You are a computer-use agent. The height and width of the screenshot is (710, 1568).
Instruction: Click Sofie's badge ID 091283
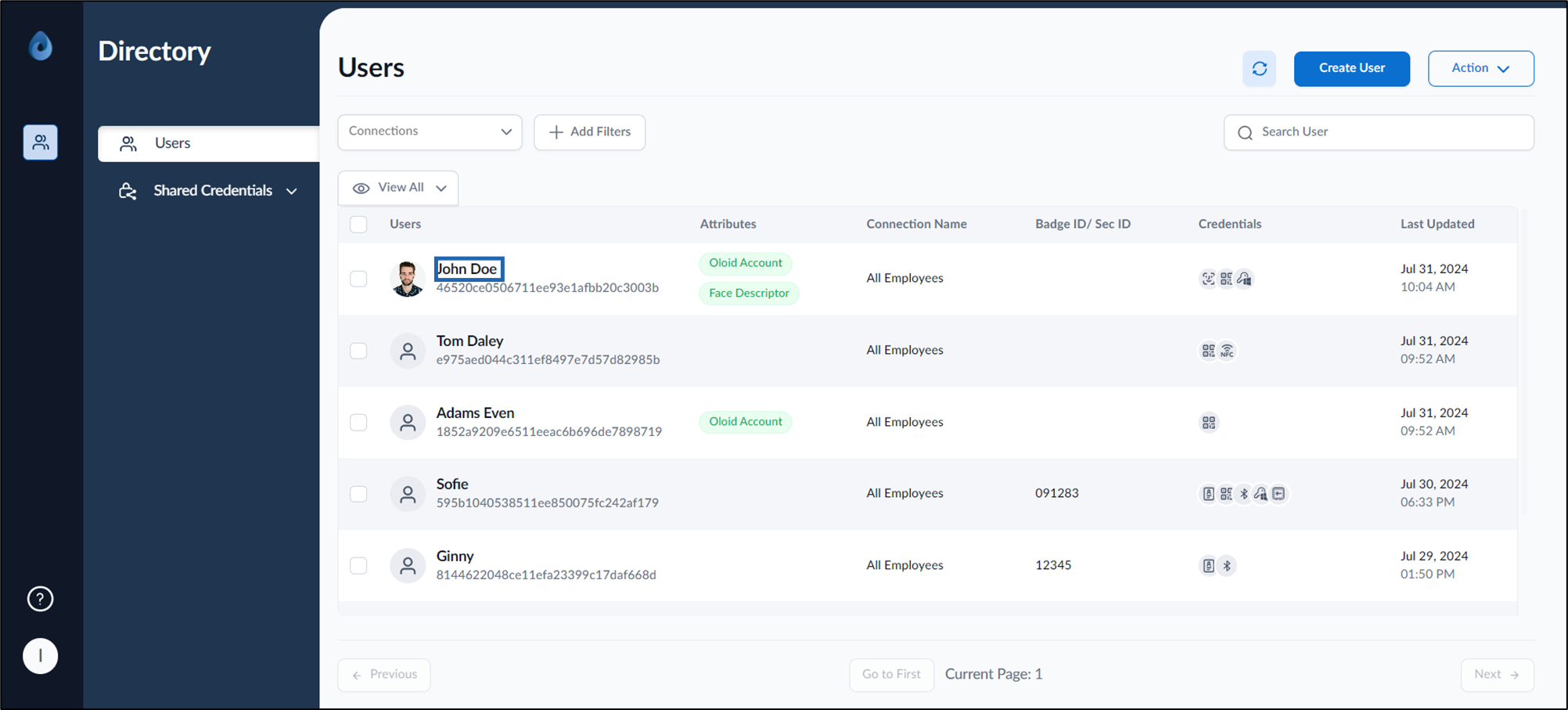point(1056,493)
